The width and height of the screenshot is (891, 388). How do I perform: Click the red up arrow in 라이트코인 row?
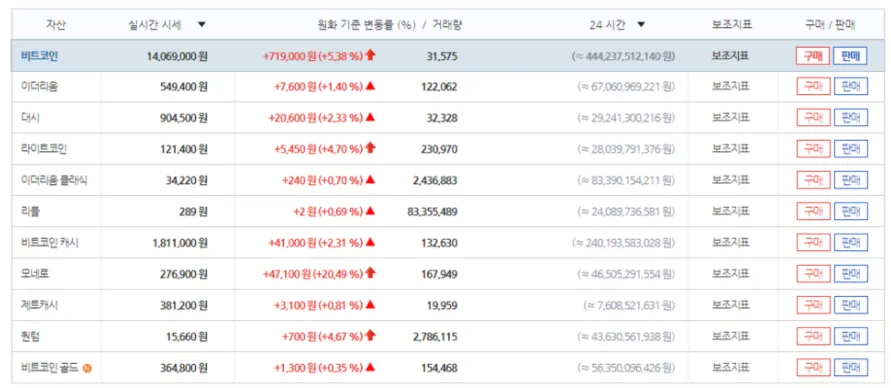point(370,148)
